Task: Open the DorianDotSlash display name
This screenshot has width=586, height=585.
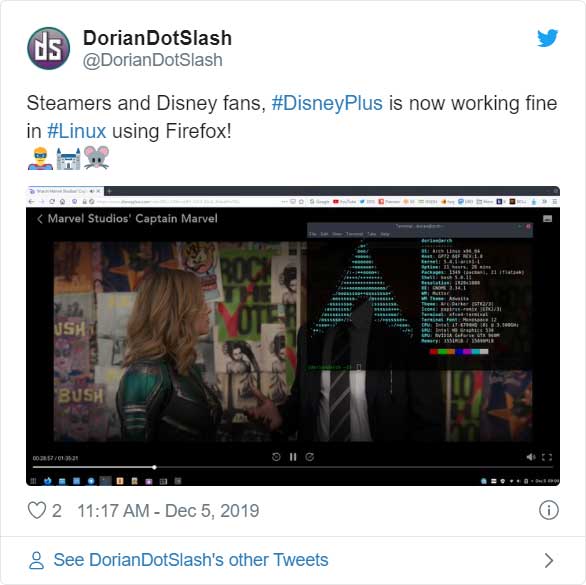Action: (157, 38)
